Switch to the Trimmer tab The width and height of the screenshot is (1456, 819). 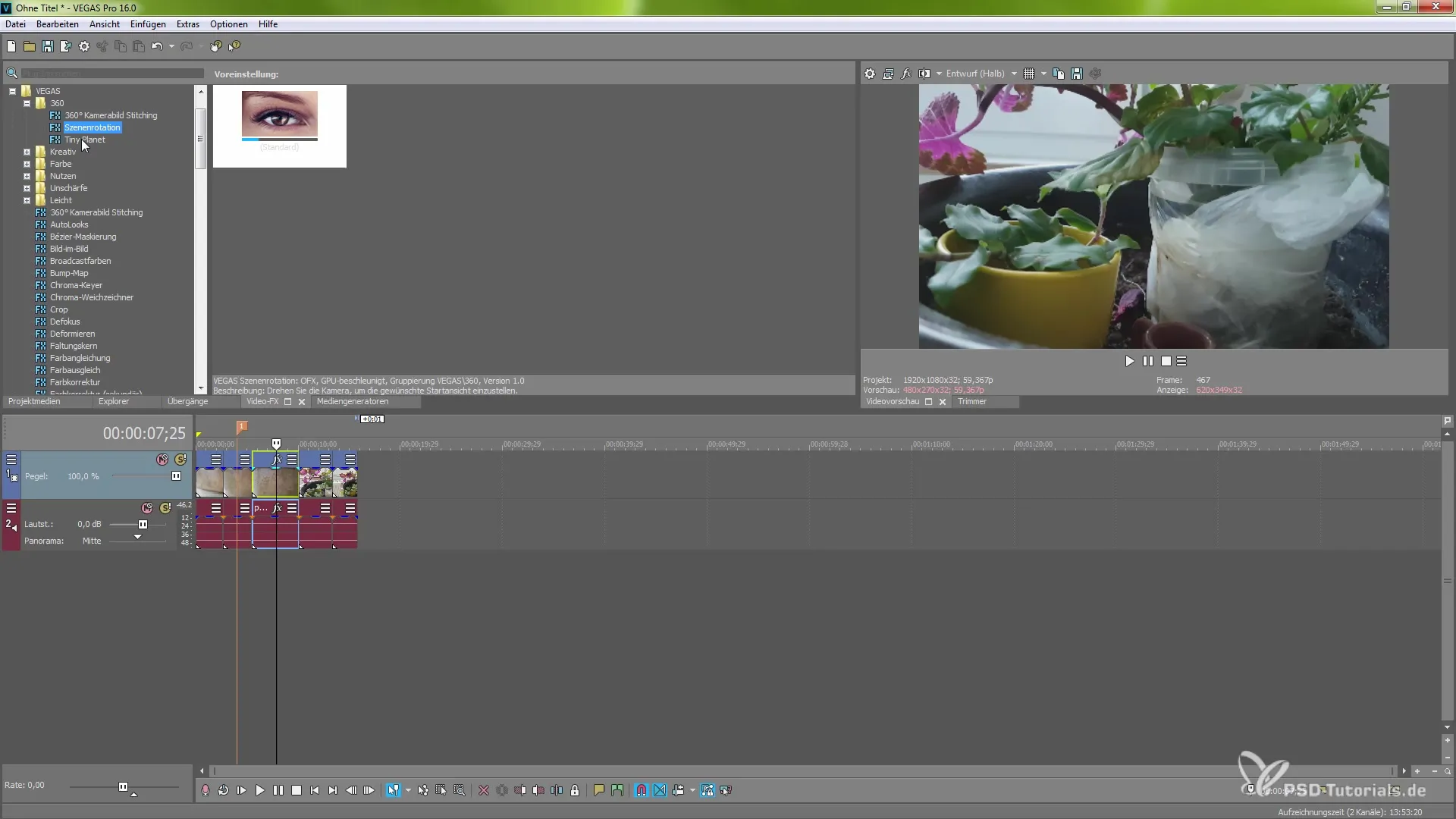tap(972, 401)
